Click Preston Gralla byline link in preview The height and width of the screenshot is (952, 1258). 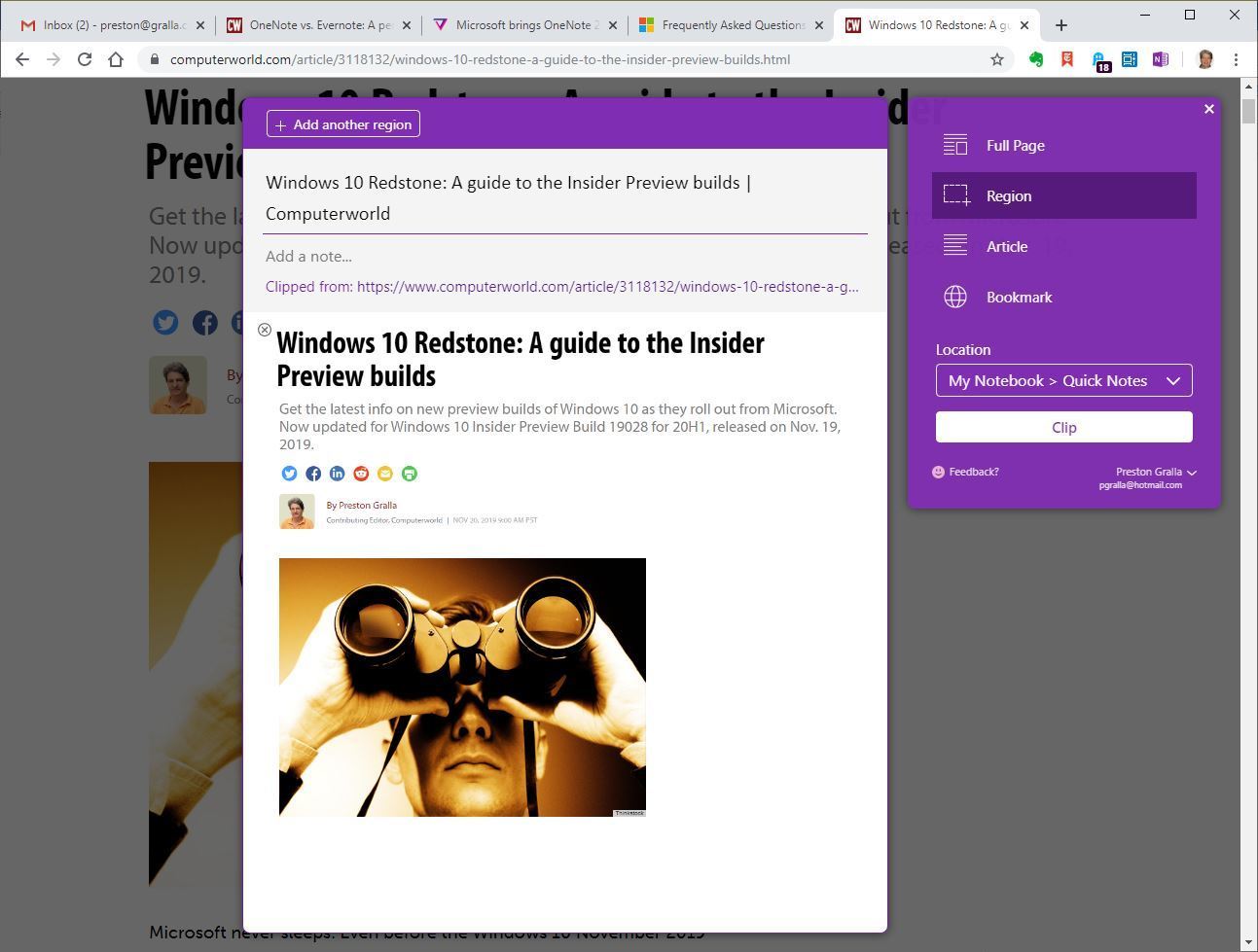(368, 506)
